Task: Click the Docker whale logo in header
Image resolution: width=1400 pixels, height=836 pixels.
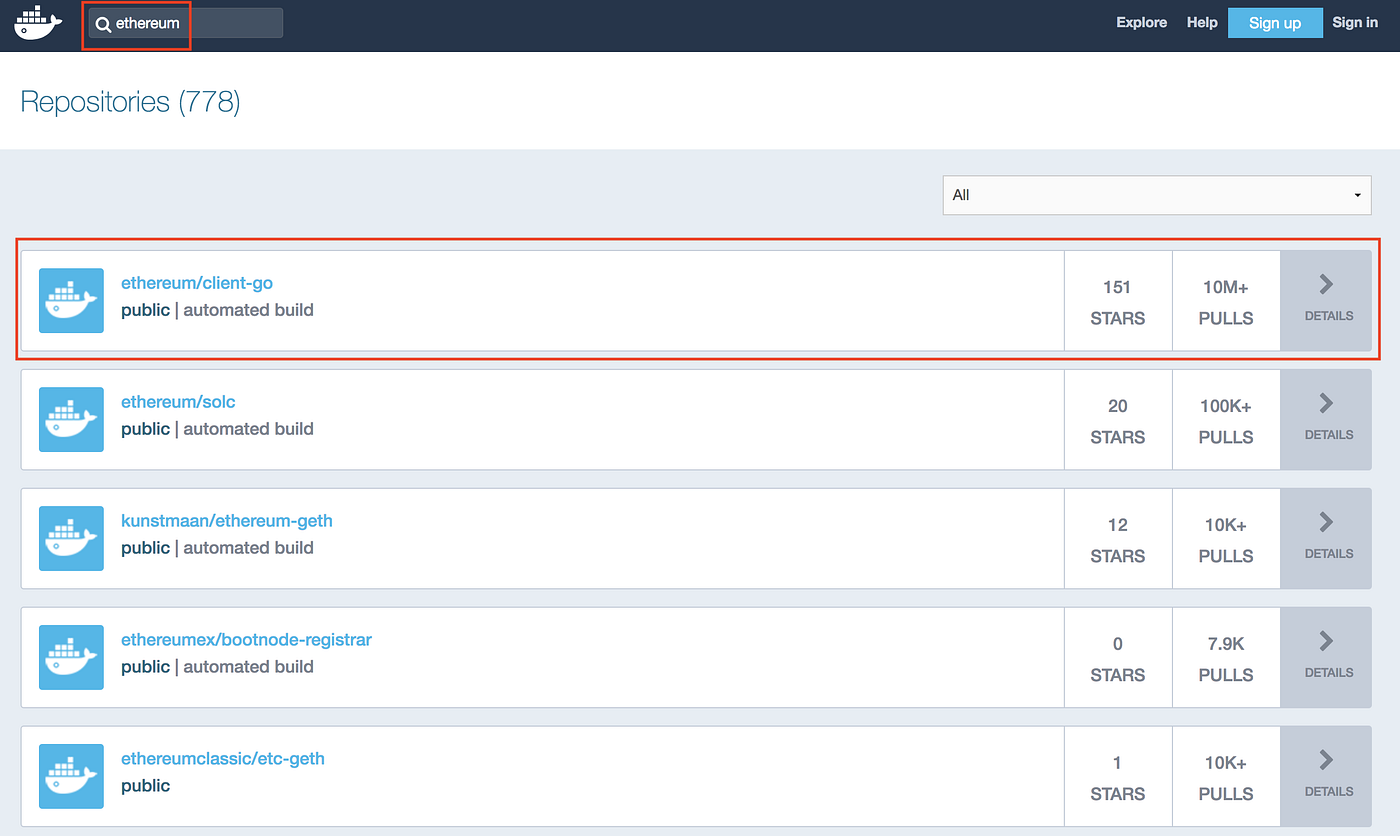Action: point(38,22)
